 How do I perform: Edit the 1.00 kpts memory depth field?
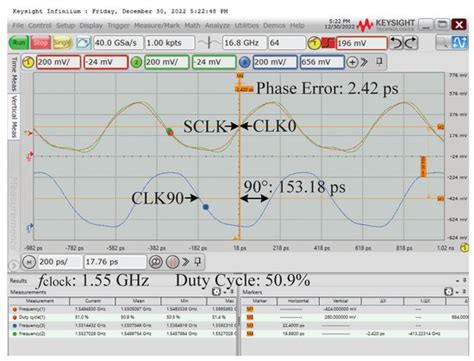(170, 43)
